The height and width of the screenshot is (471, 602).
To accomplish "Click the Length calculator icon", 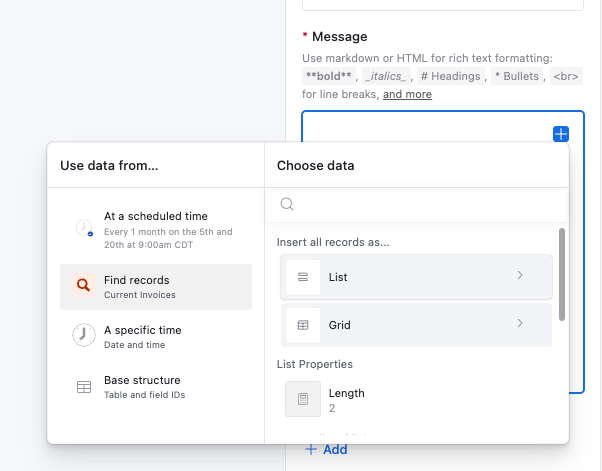I will [x=303, y=399].
